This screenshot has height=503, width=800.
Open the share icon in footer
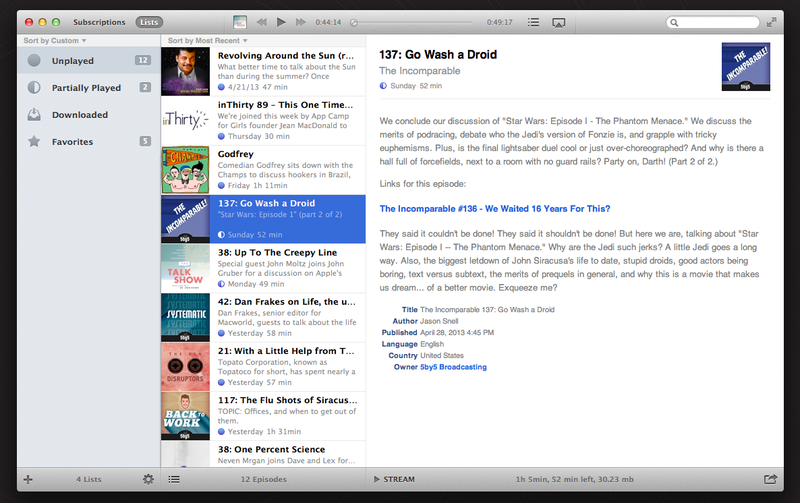pyautogui.click(x=770, y=479)
